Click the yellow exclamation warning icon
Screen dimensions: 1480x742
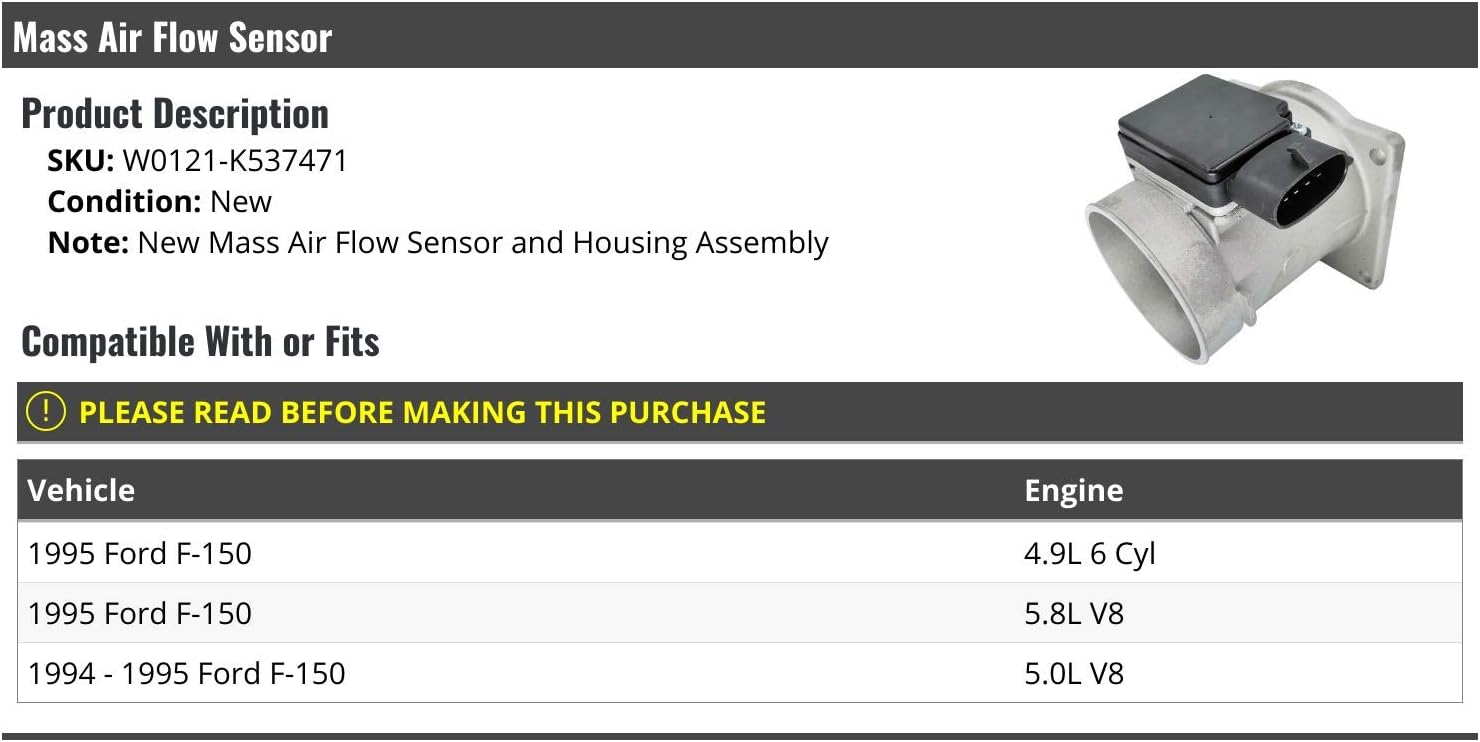pyautogui.click(x=45, y=412)
